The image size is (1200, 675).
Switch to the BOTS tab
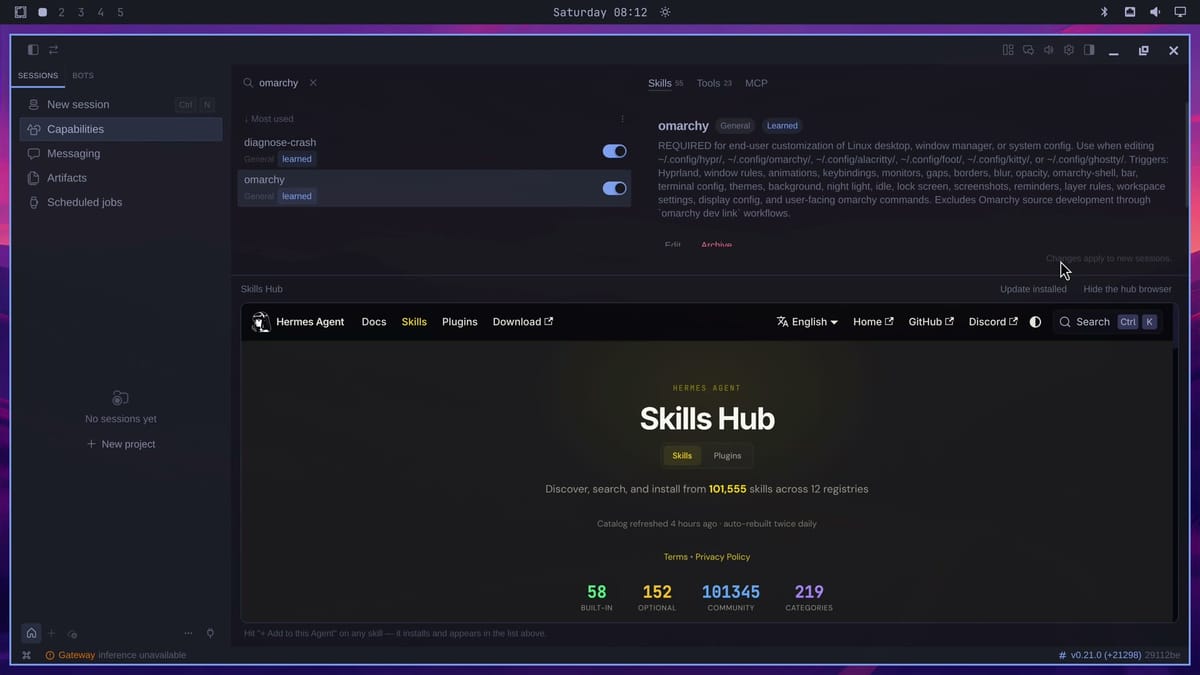coord(83,76)
